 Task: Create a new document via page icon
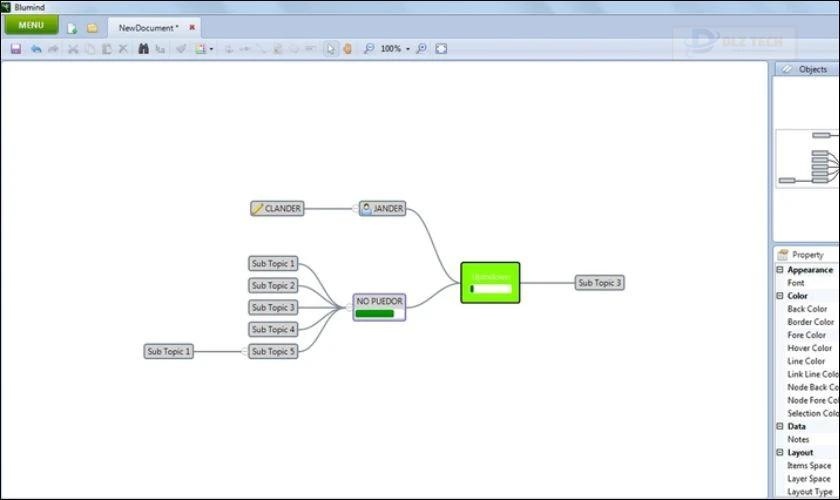click(72, 28)
